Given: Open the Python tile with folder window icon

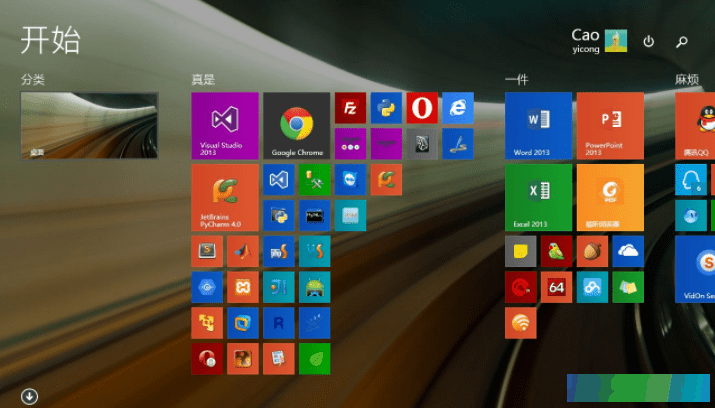Looking at the screenshot, I should click(x=279, y=216).
